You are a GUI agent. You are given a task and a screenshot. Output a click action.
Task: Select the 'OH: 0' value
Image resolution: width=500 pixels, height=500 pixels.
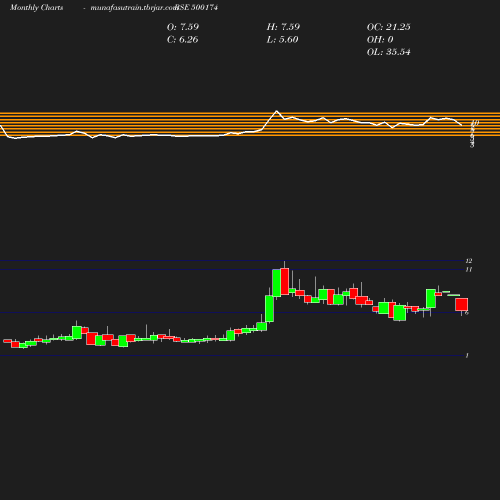coord(380,39)
